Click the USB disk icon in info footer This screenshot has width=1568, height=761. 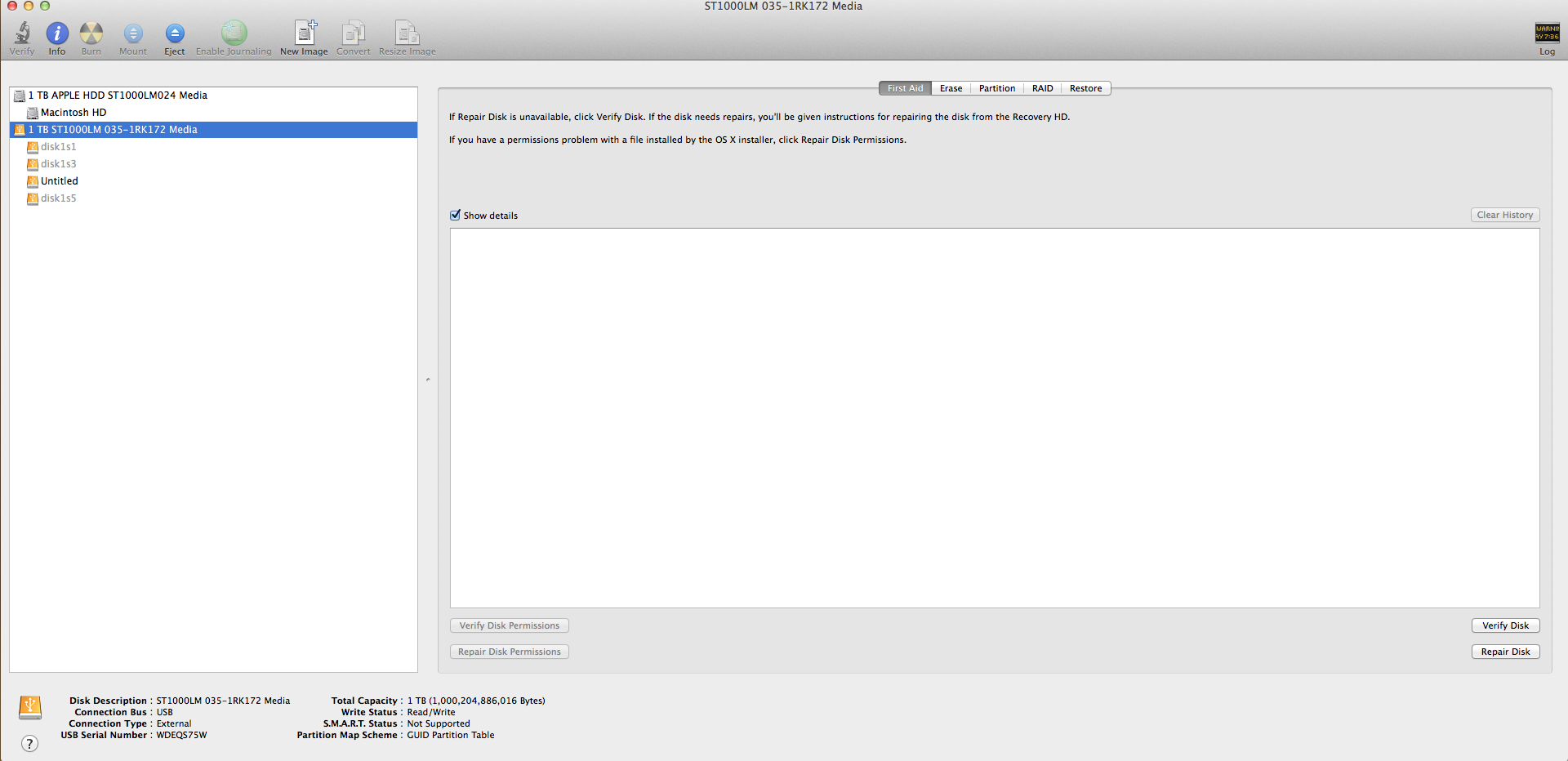click(30, 707)
